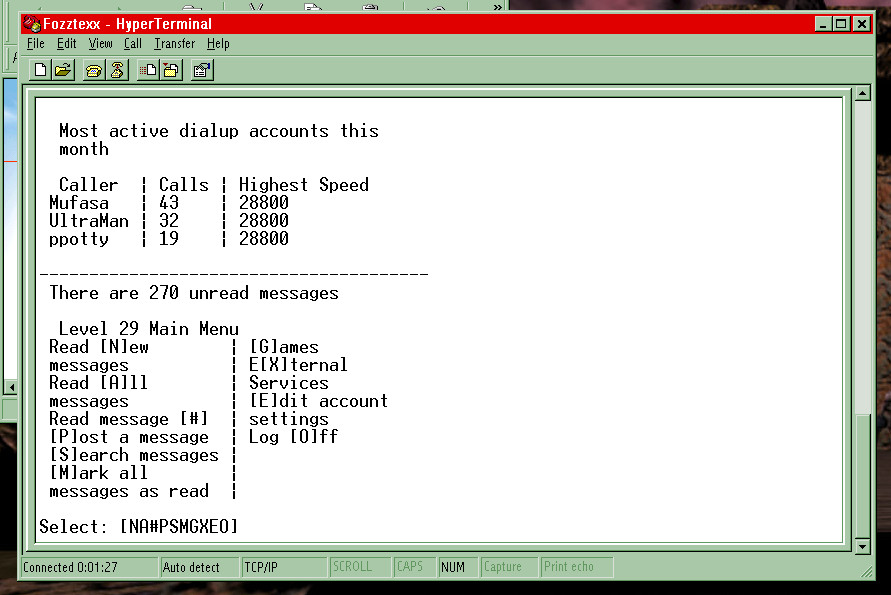Open the View menu
This screenshot has height=595, width=891.
[101, 44]
